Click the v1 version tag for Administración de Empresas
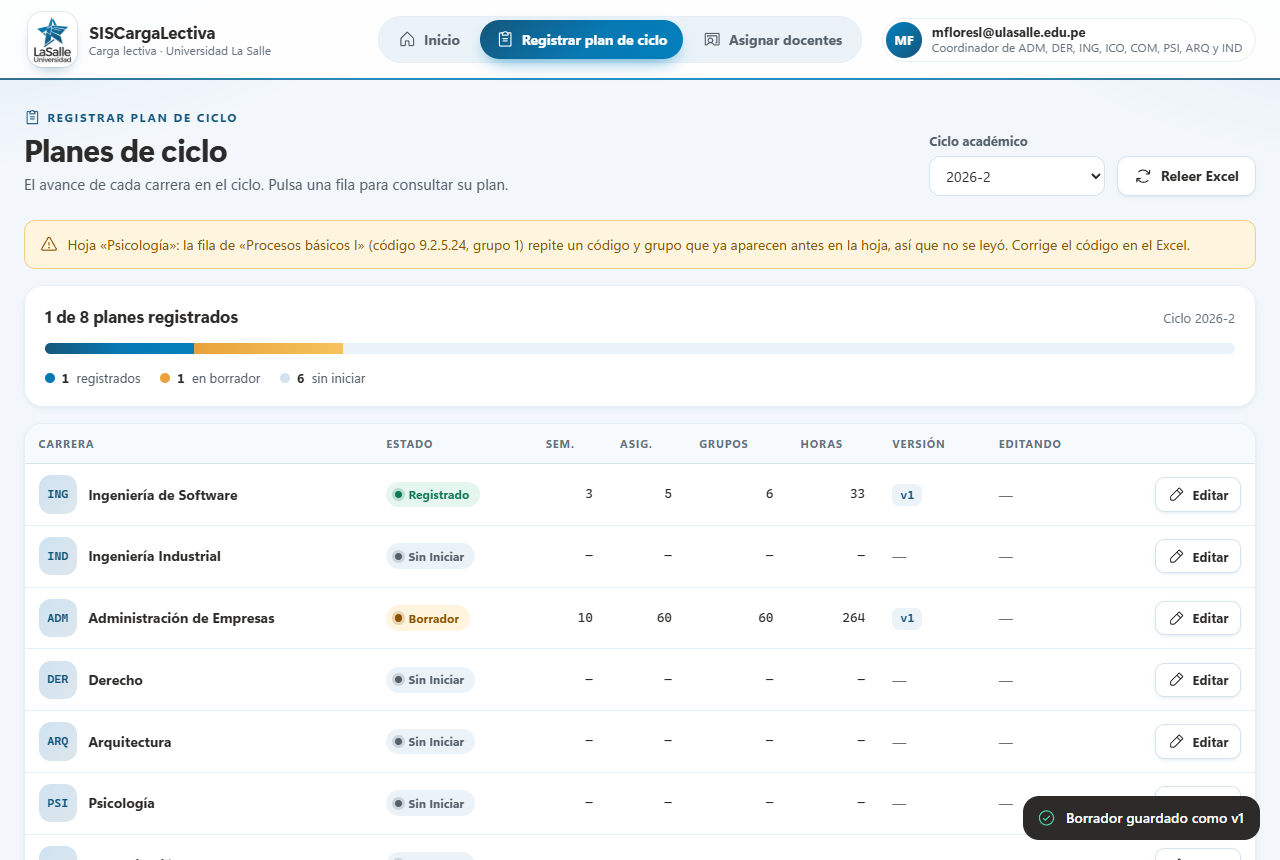Screen dimensions: 1280x860 [x=907, y=618]
